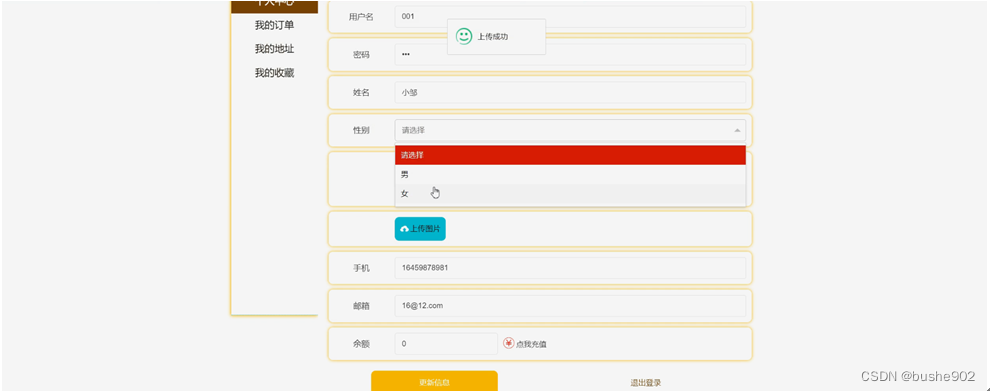Choose 请选择 option in gender list
Image resolution: width=990 pixels, height=391 pixels.
tap(570, 155)
